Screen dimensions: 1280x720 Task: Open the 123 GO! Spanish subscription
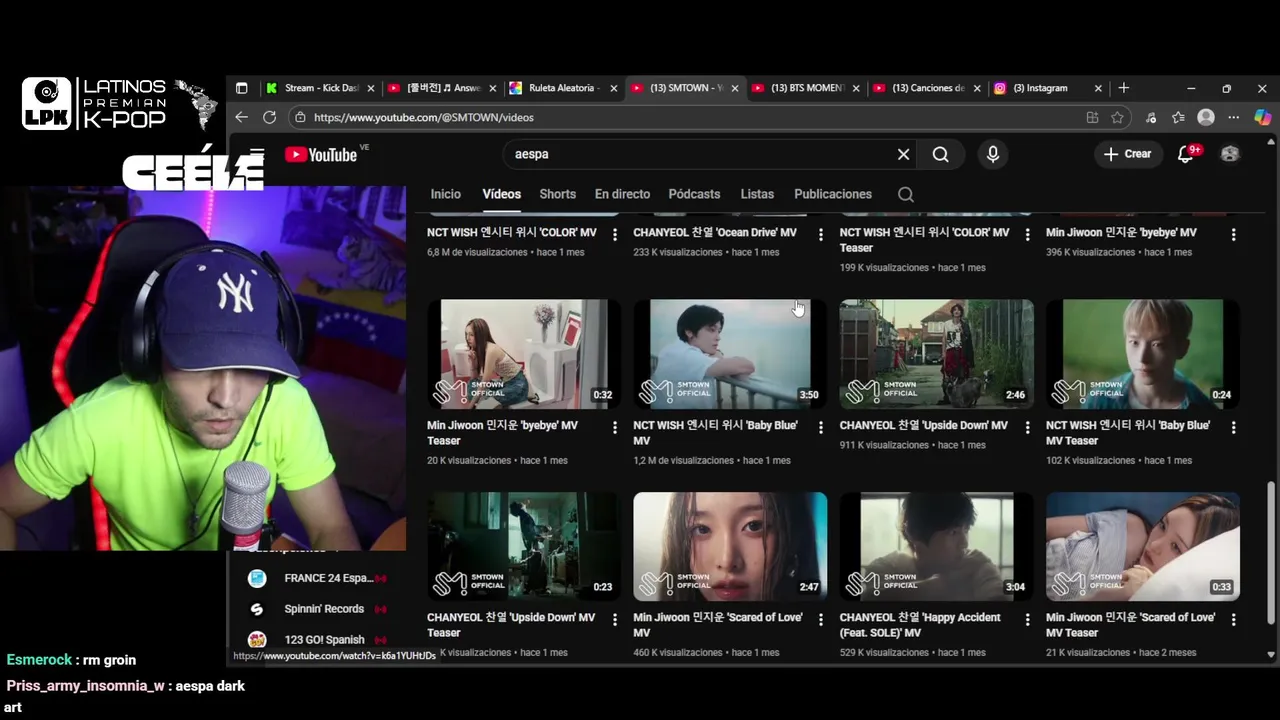tap(318, 640)
